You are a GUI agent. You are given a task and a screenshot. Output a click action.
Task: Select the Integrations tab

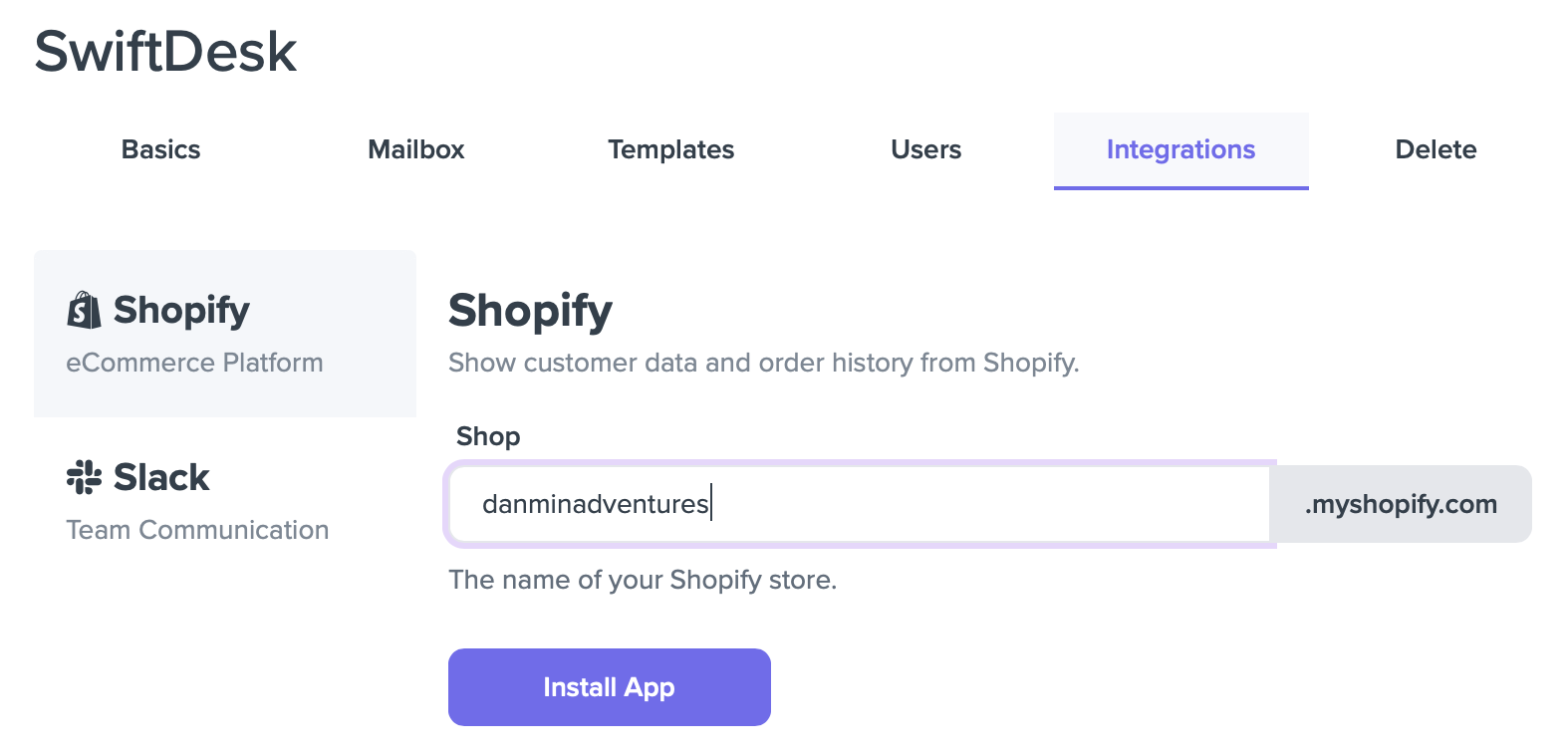click(1180, 149)
